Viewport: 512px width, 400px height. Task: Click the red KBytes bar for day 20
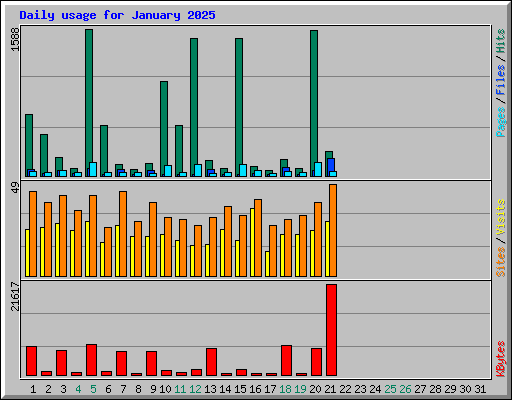pyautogui.click(x=317, y=362)
